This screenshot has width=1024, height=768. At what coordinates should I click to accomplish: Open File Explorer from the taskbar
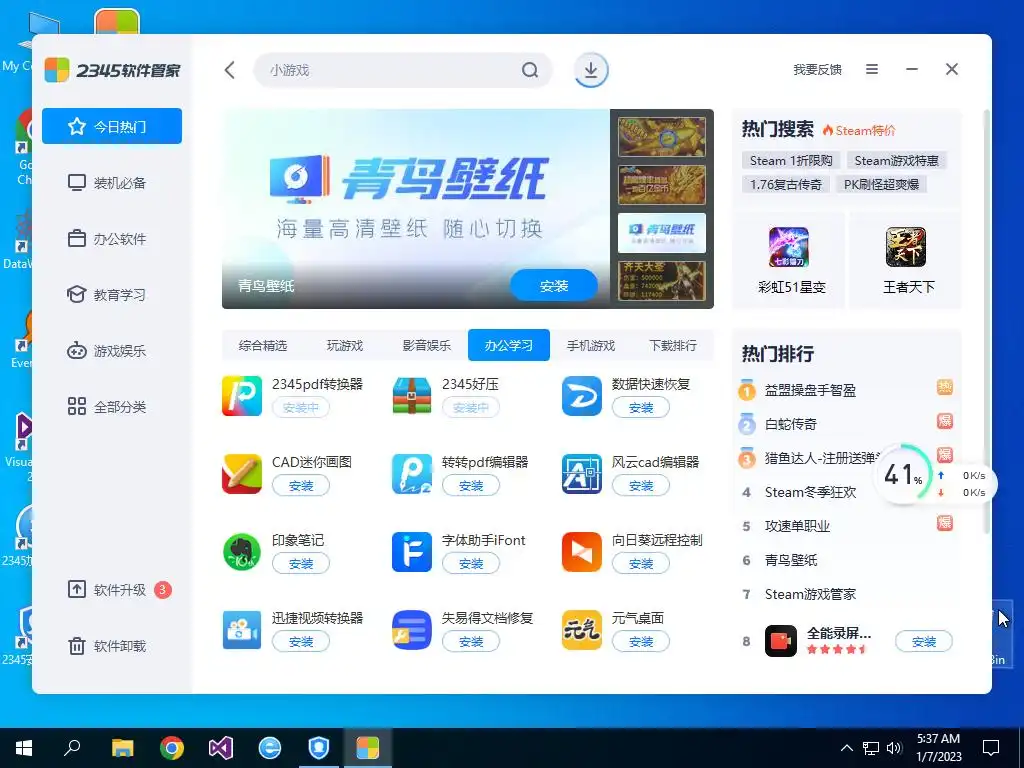123,748
